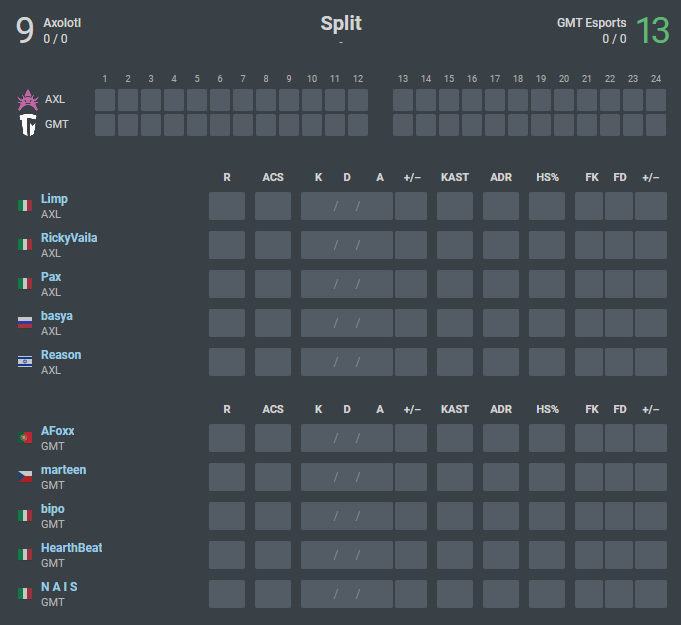Click the GMT label in round timeline

pos(56,124)
